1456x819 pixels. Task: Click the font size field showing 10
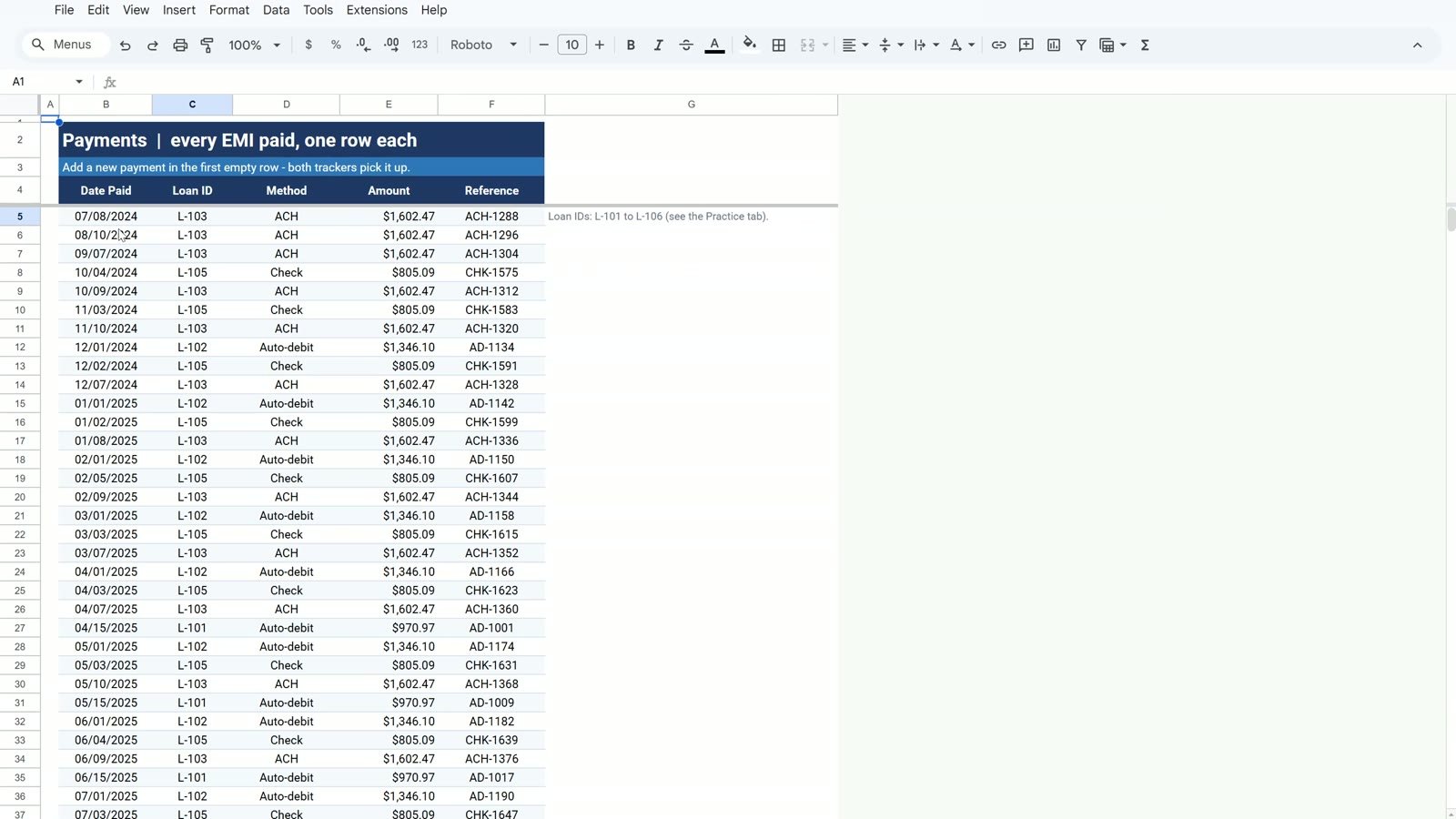(571, 45)
